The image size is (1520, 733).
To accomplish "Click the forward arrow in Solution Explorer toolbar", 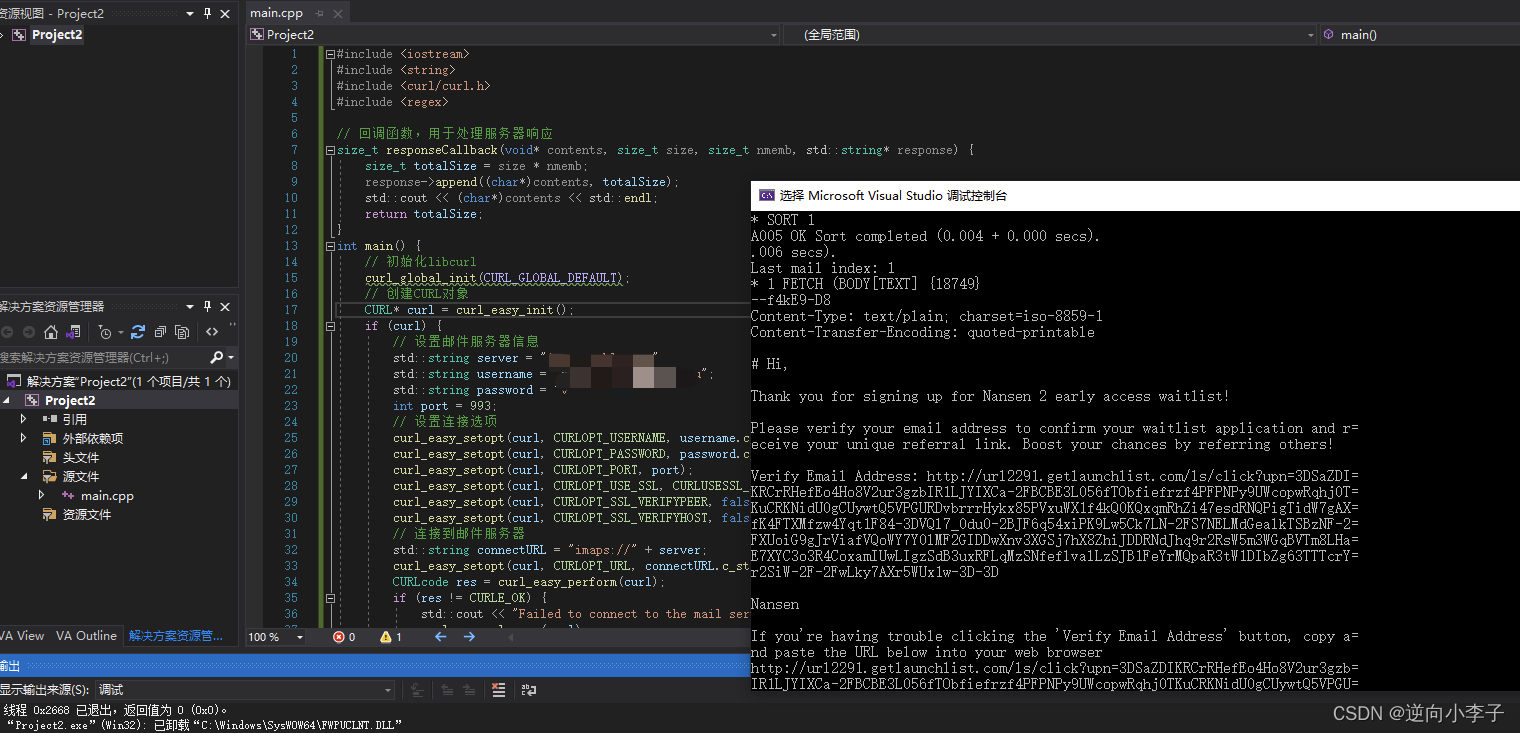I will 29,332.
